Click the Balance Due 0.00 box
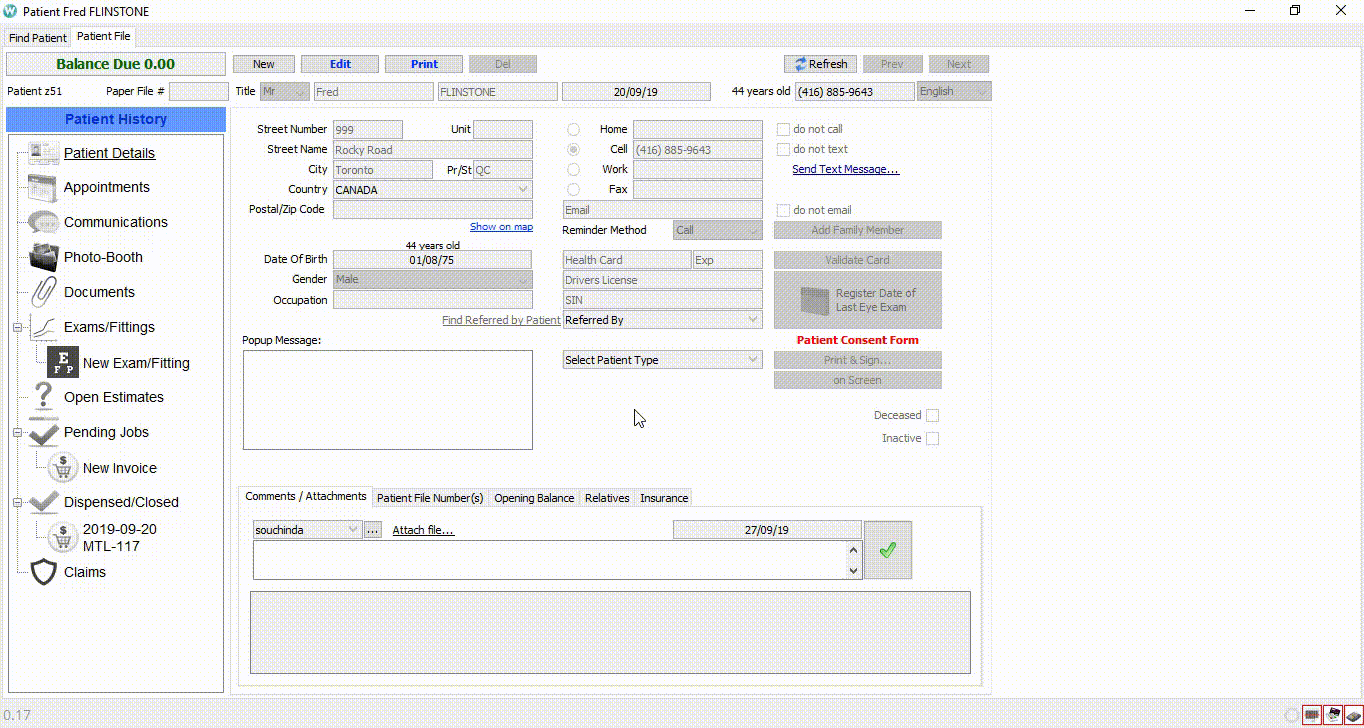This screenshot has width=1364, height=728. coord(116,64)
